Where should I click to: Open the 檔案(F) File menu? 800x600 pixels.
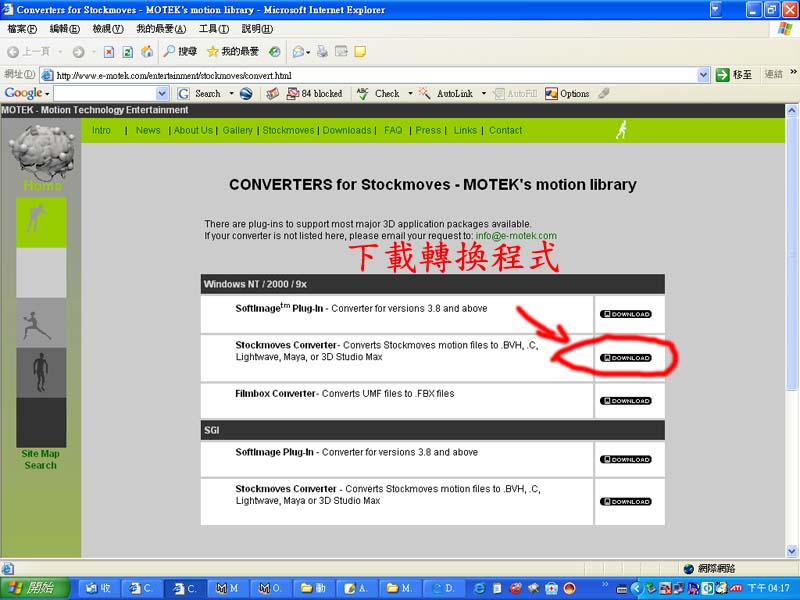22,29
